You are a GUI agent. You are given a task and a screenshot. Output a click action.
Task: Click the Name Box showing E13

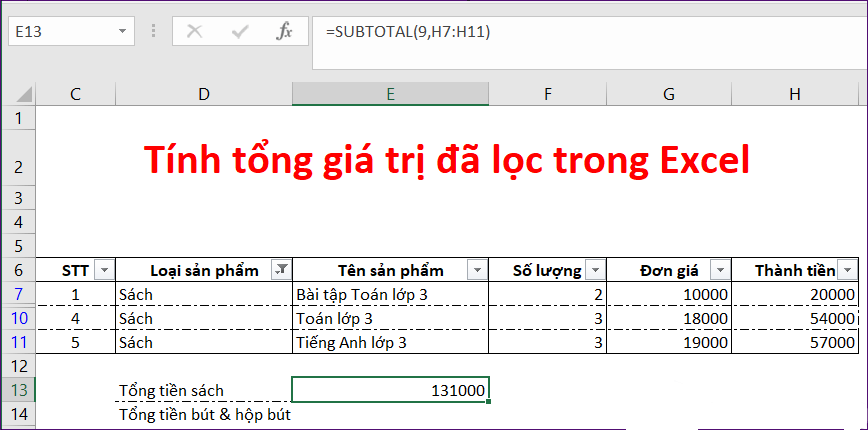pyautogui.click(x=62, y=31)
